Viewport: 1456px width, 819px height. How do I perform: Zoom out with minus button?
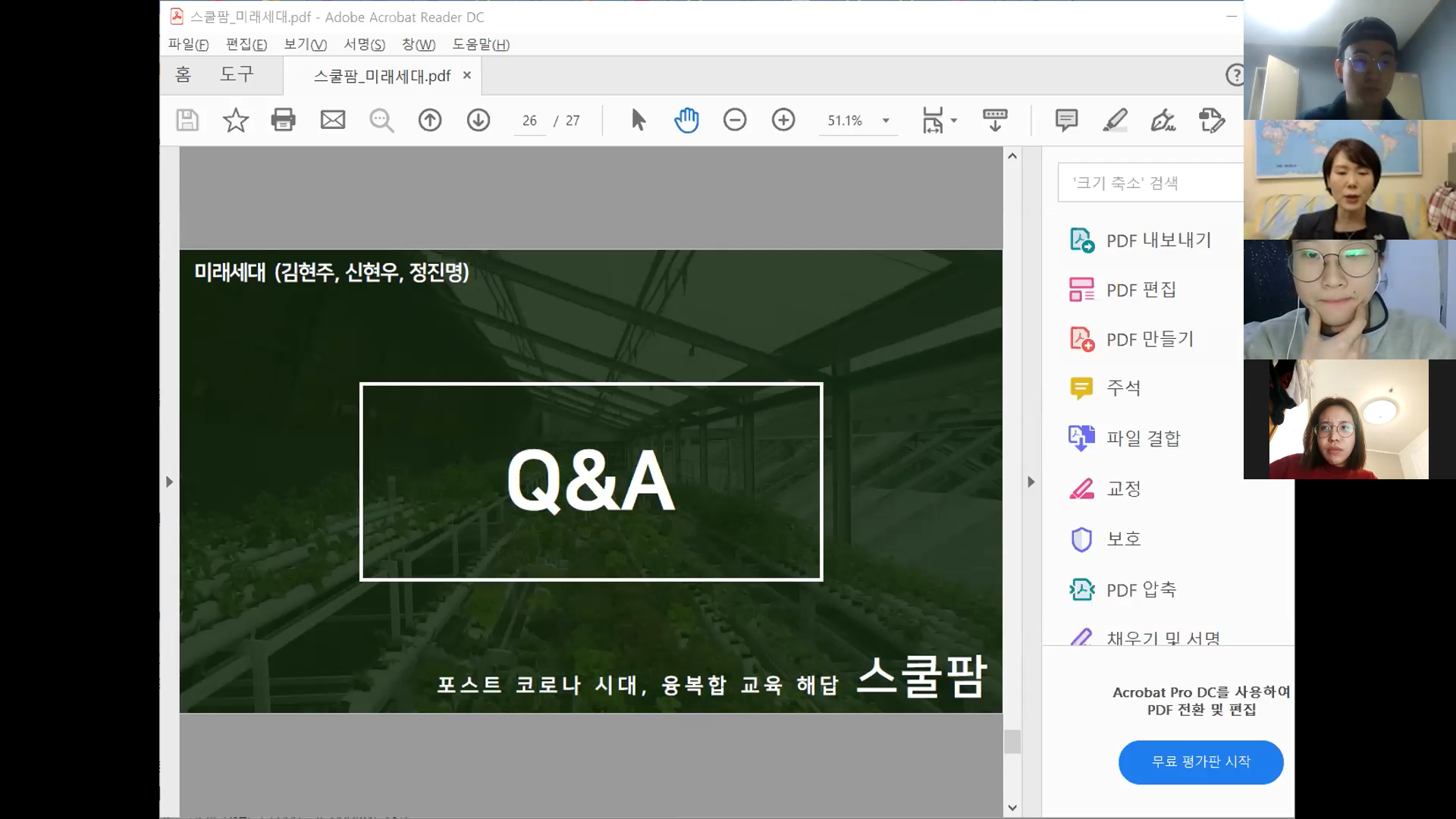(x=735, y=120)
